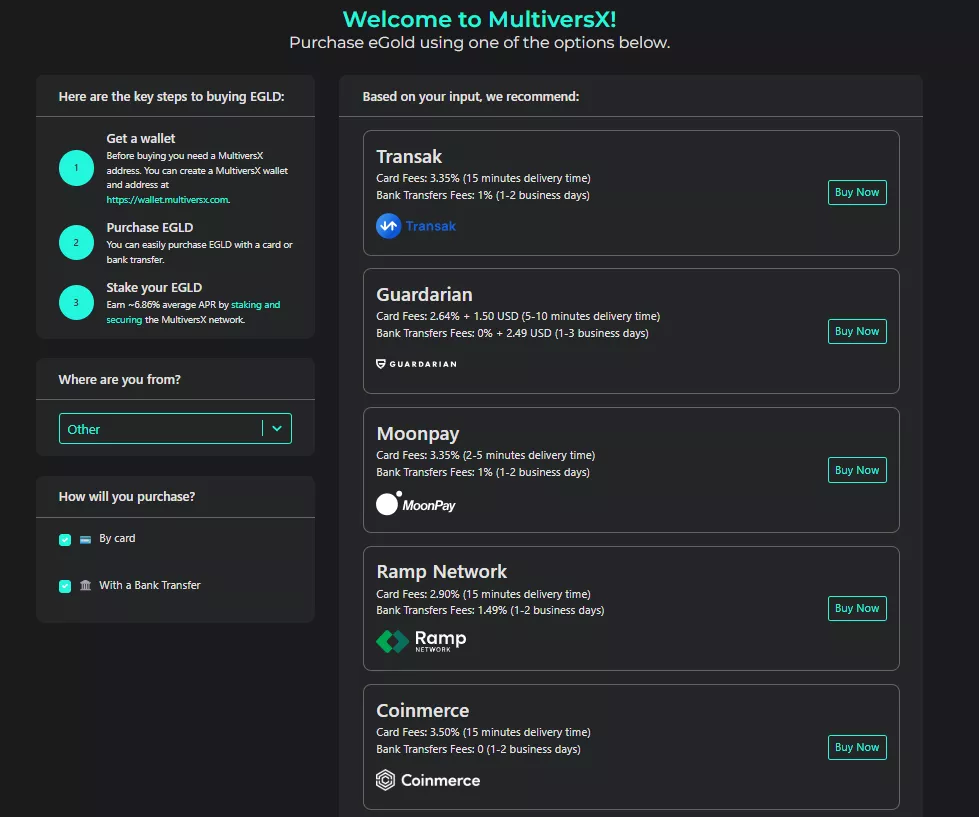
Task: Click the Ramp Network diamond logo
Action: tap(393, 641)
